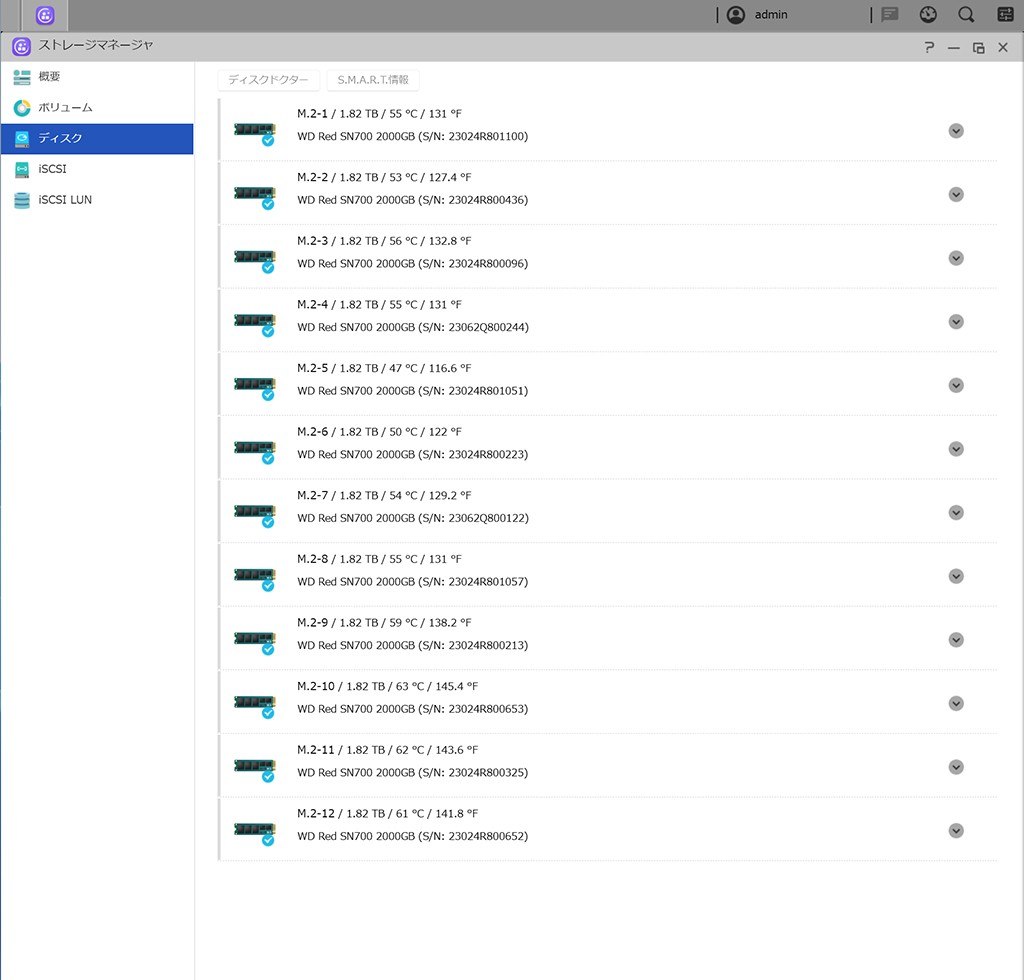Click serial text 23024R800213 line
Image resolution: width=1024 pixels, height=980 pixels.
tap(413, 645)
